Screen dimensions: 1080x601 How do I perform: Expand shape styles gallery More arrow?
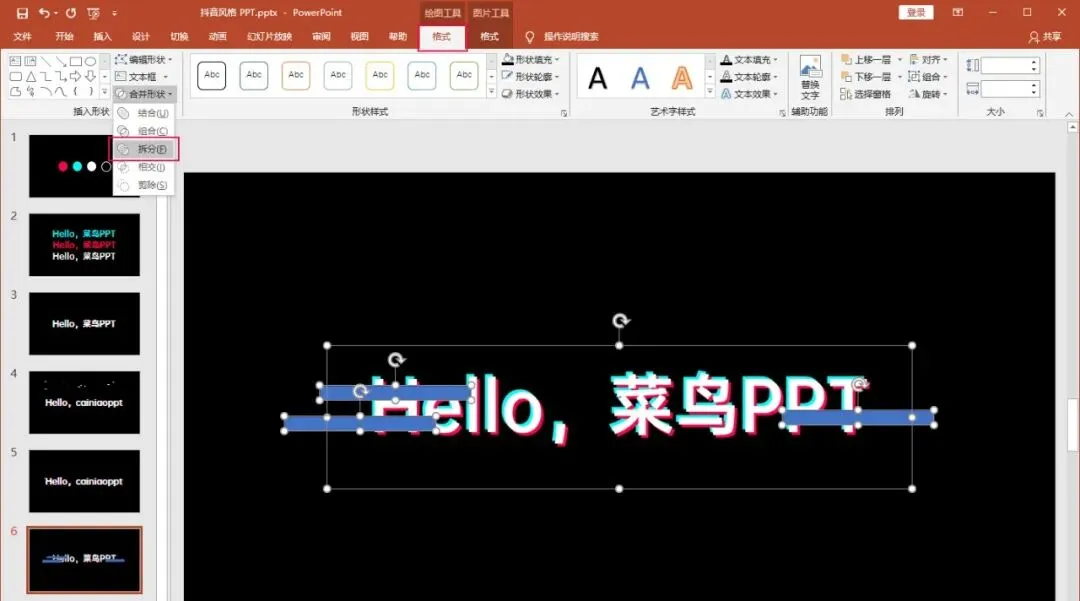491,92
